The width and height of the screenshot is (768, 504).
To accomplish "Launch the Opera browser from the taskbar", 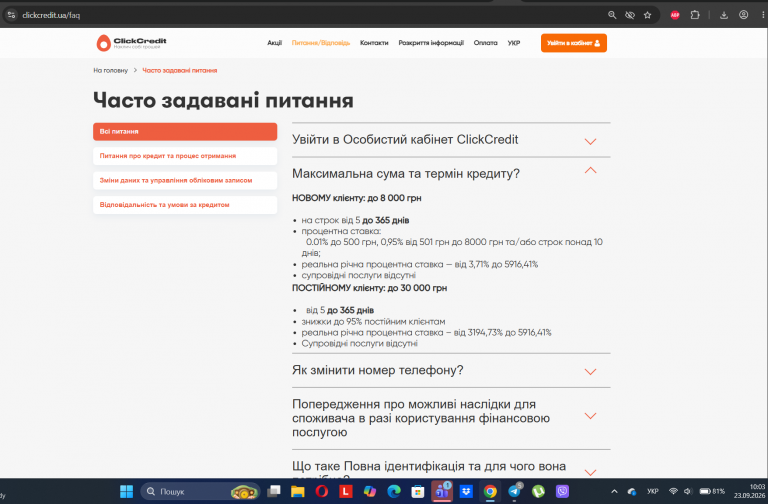I will (322, 491).
